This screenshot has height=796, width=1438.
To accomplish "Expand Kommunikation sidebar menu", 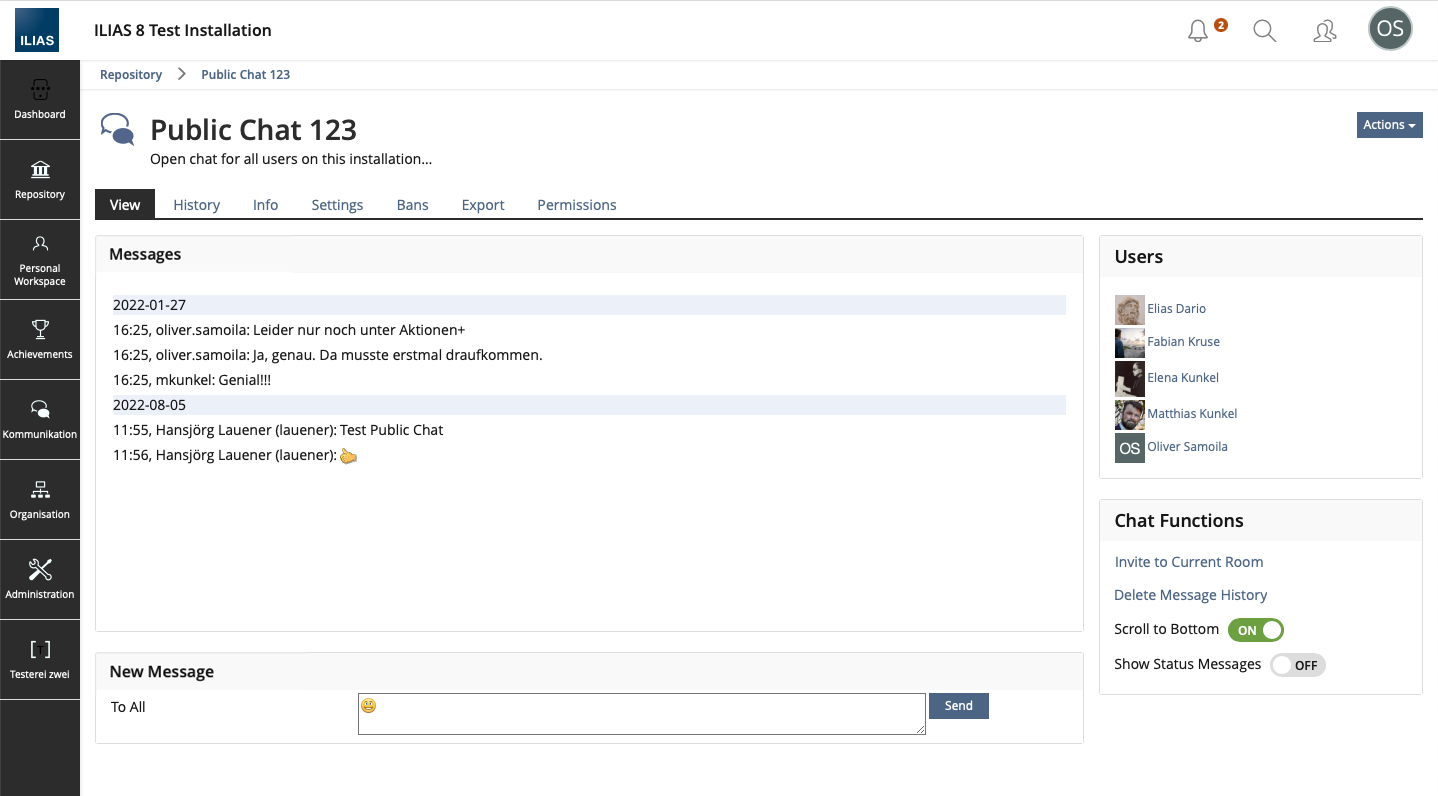I will coord(40,420).
